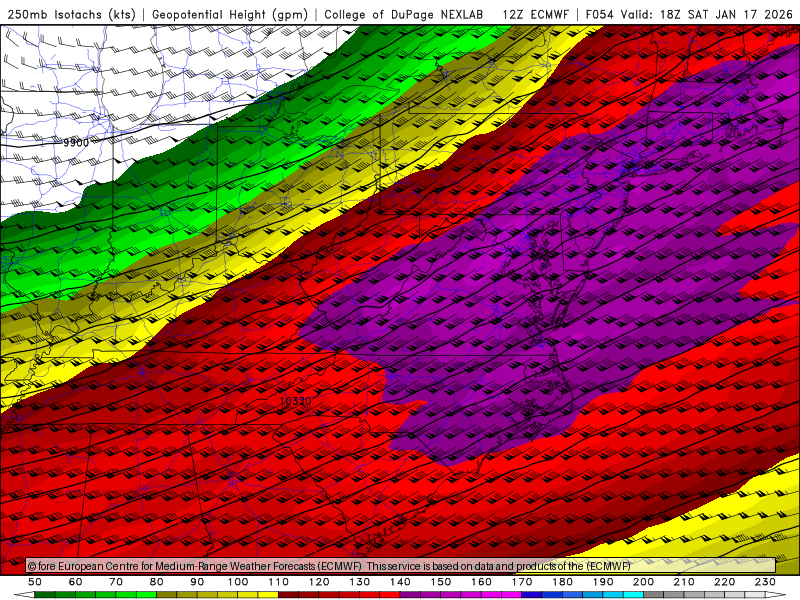Screen dimensions: 800x600
Task: Click the 150 value on the color scale
Action: tap(441, 582)
